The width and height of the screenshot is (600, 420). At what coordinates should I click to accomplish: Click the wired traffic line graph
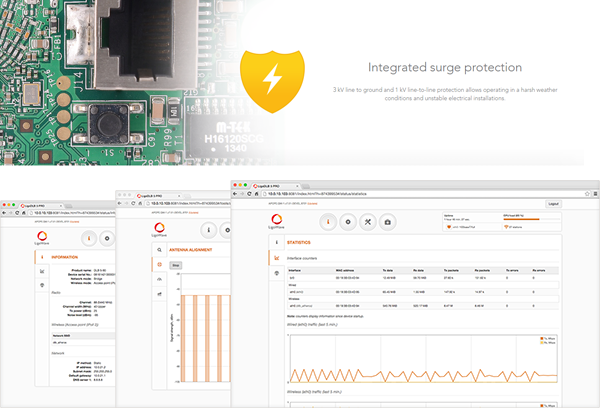click(423, 359)
